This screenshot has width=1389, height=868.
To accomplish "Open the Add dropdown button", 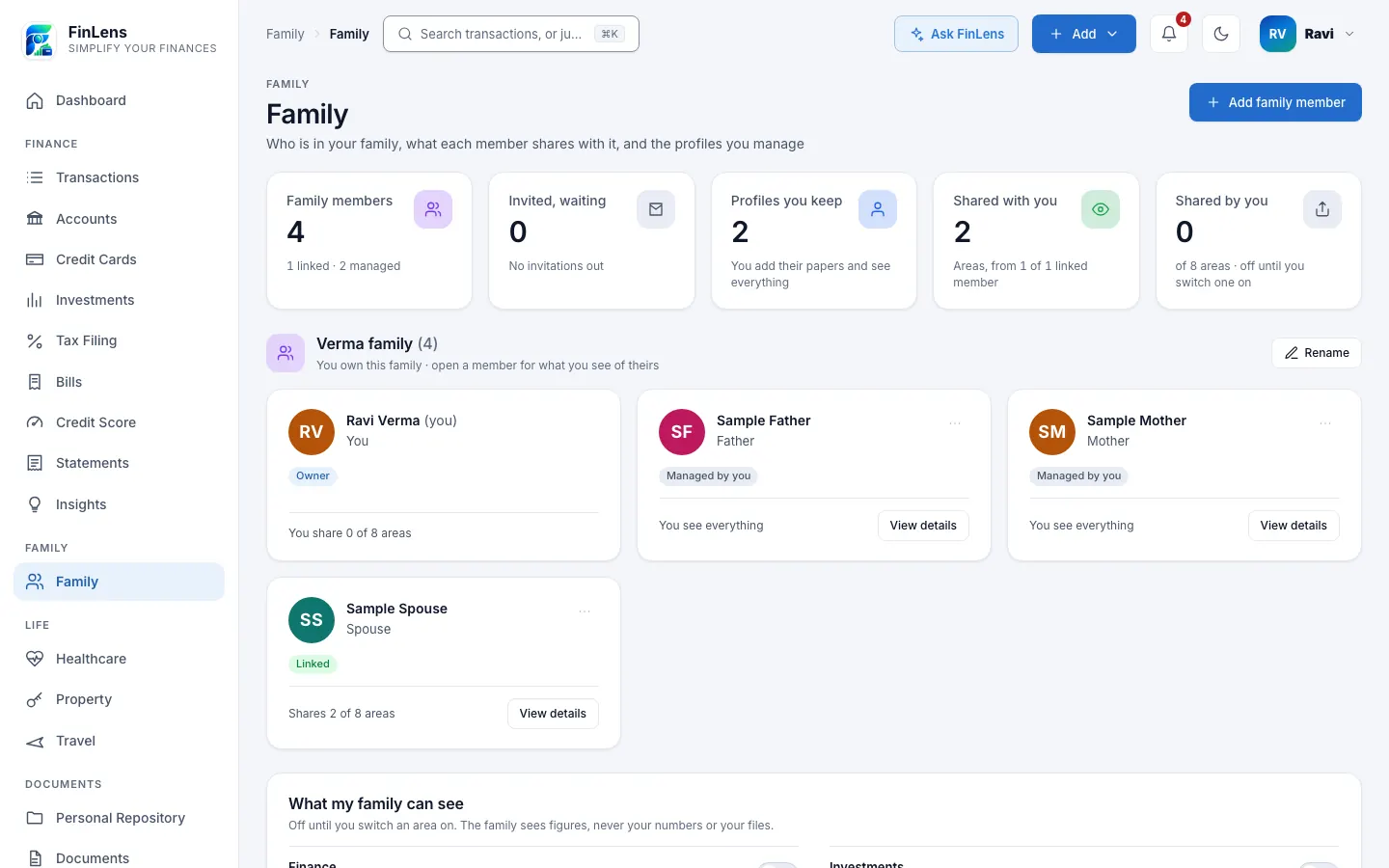I will pyautogui.click(x=1084, y=34).
